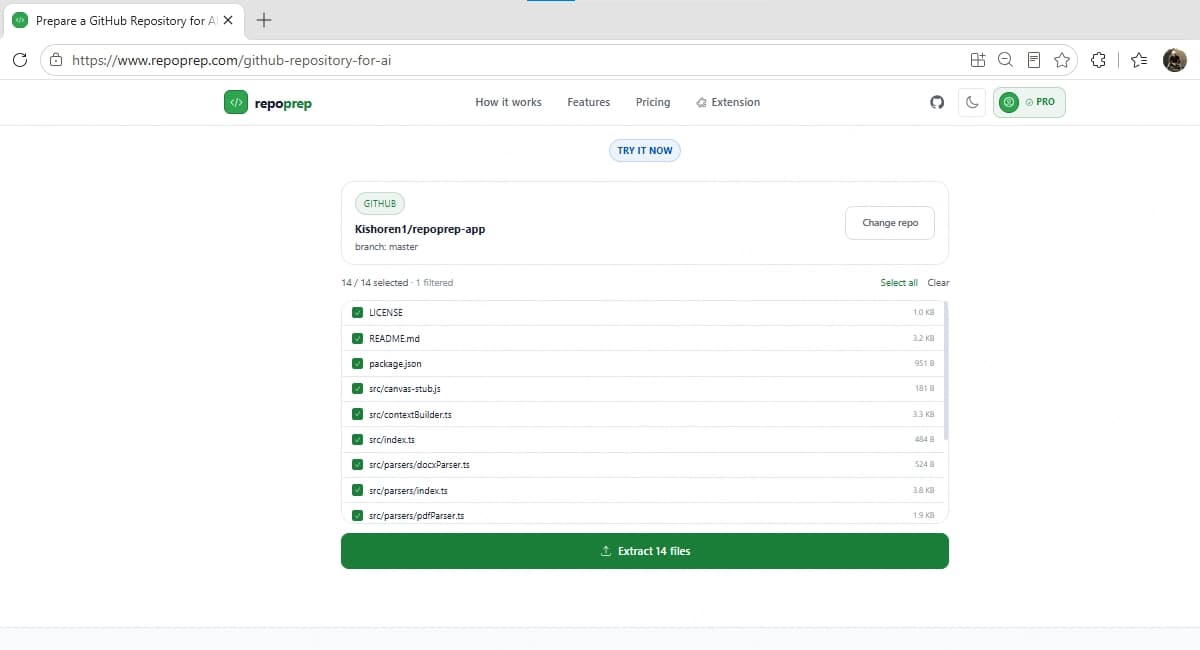
Task: Click the 3.8 KB size of src/parsers/index.ts
Action: coord(923,490)
